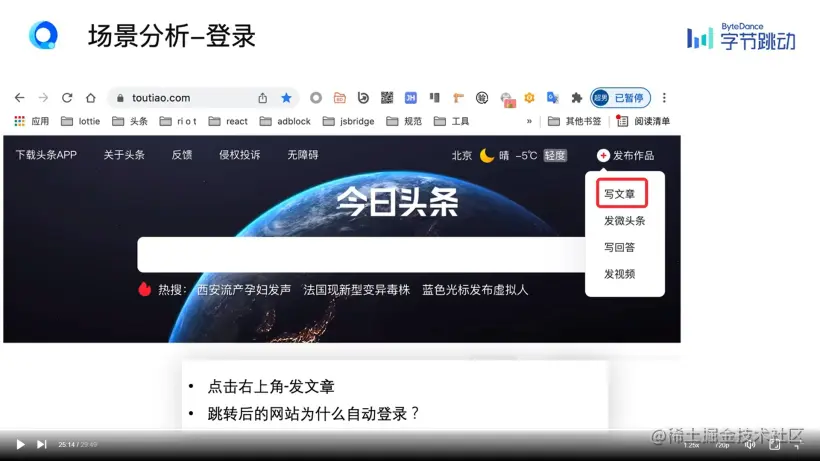Click the 下载头条APP link

tap(46, 155)
